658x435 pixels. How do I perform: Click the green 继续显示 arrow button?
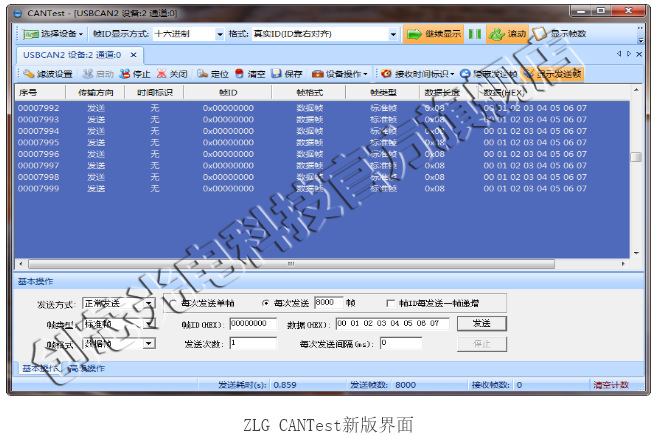(433, 34)
